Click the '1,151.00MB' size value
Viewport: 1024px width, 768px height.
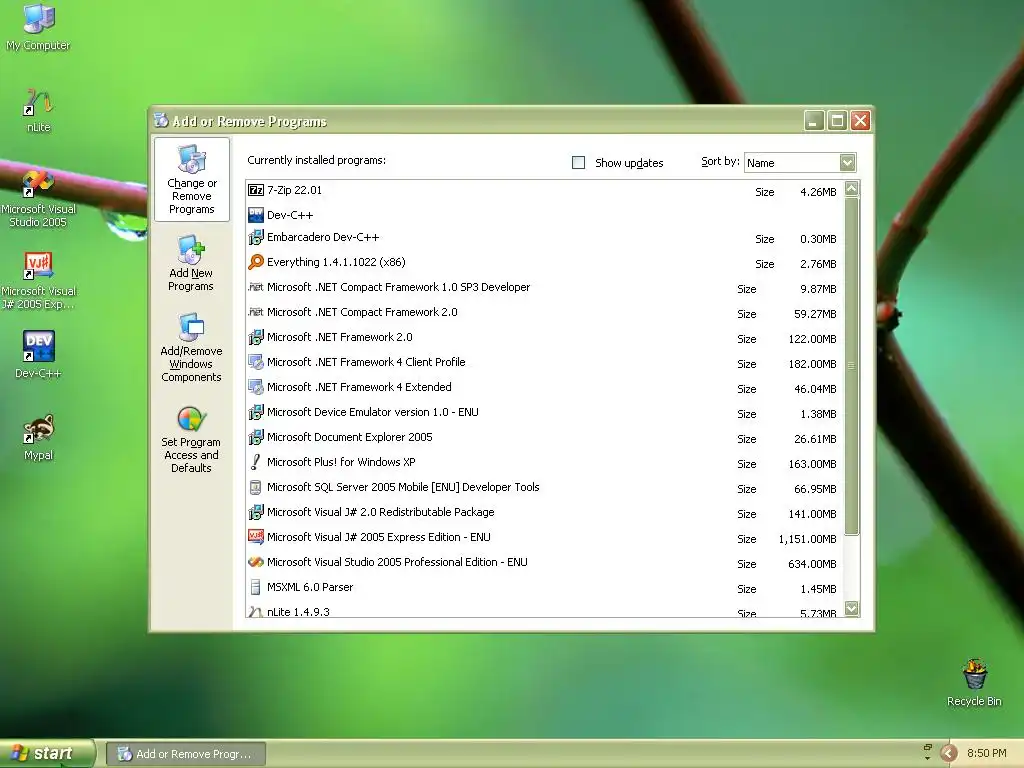click(807, 539)
